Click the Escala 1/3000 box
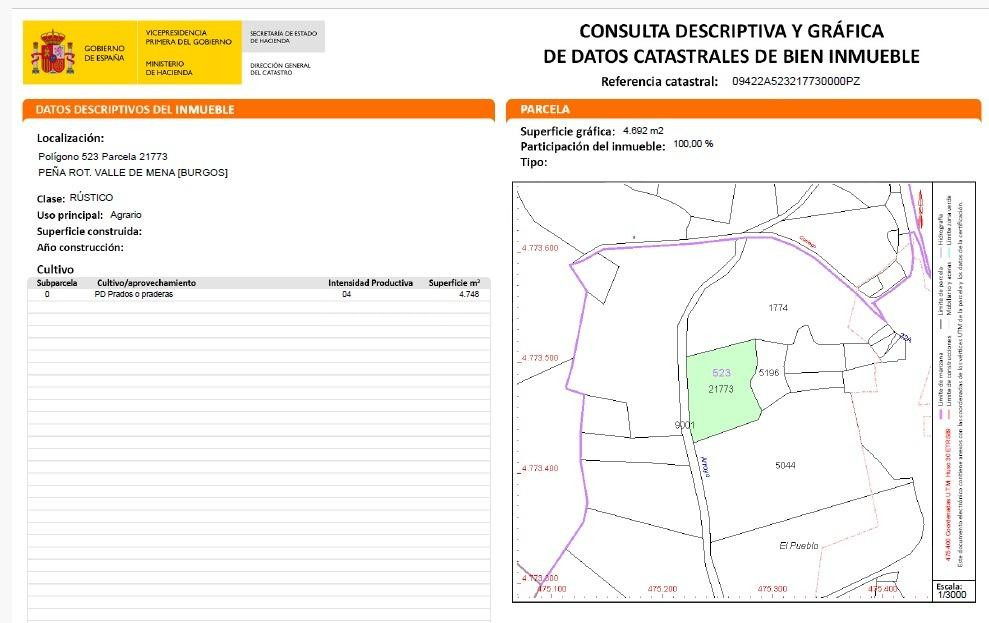Image resolution: width=989 pixels, height=623 pixels. (x=949, y=590)
